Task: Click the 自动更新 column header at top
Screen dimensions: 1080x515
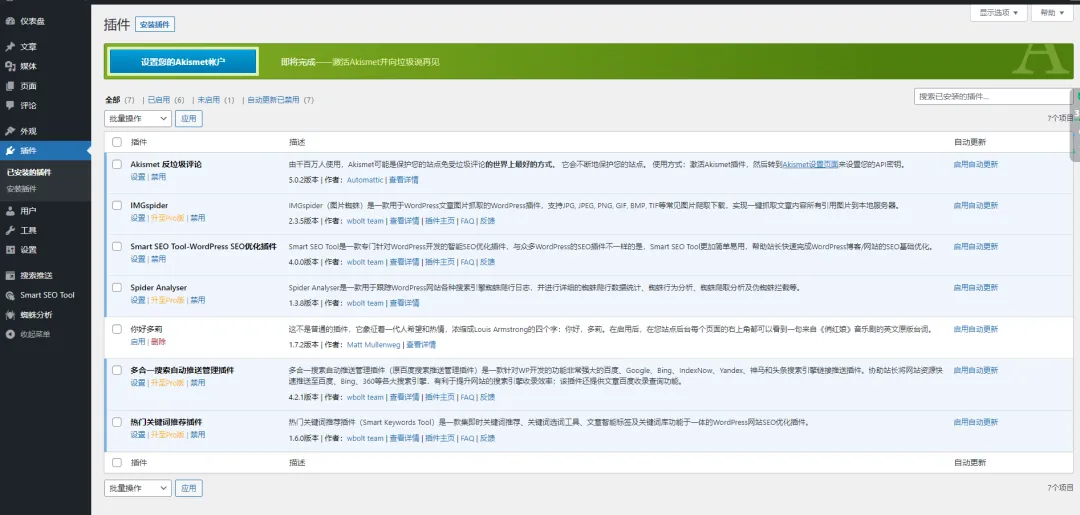Action: pyautogui.click(x=969, y=143)
